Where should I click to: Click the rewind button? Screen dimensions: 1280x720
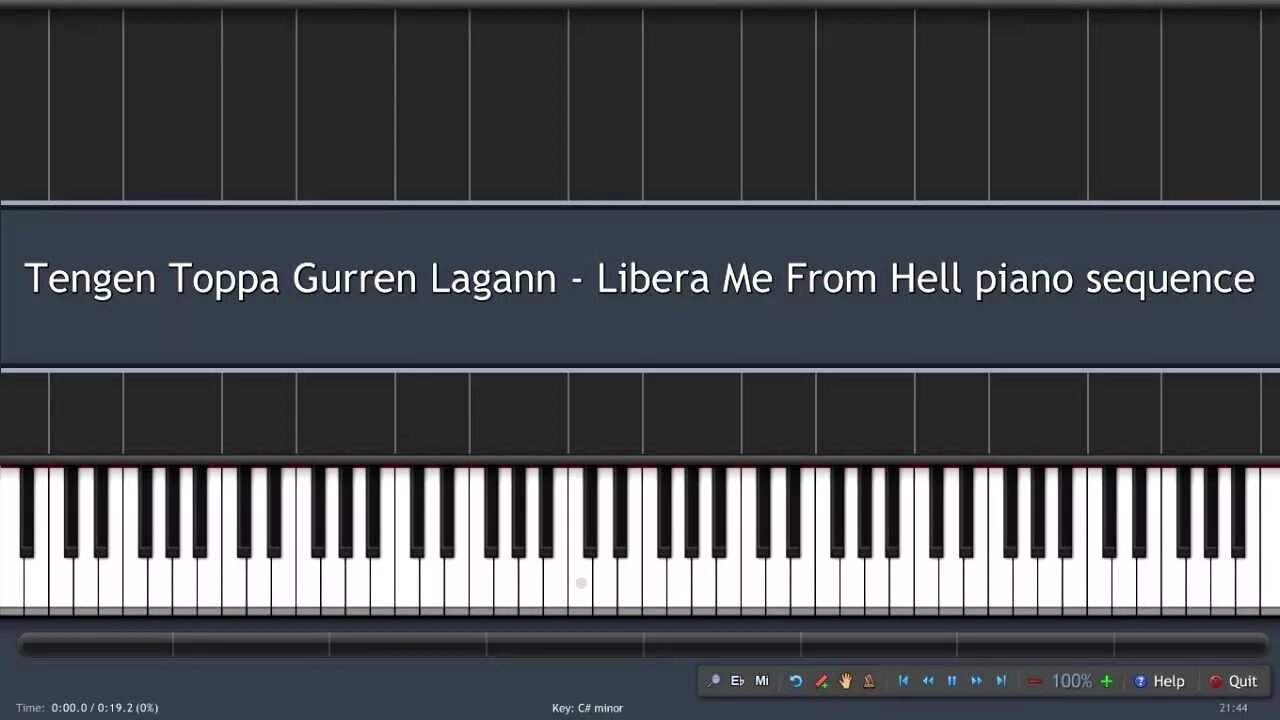point(928,681)
